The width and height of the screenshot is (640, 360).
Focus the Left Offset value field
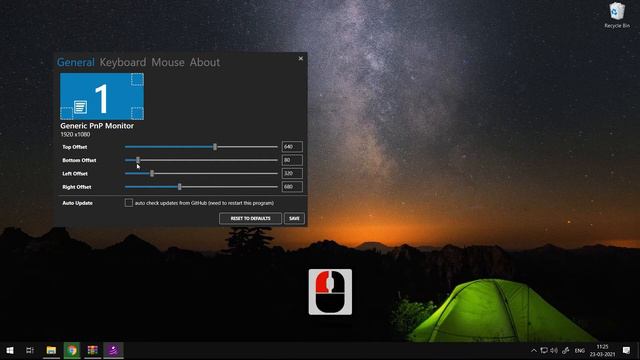point(292,173)
